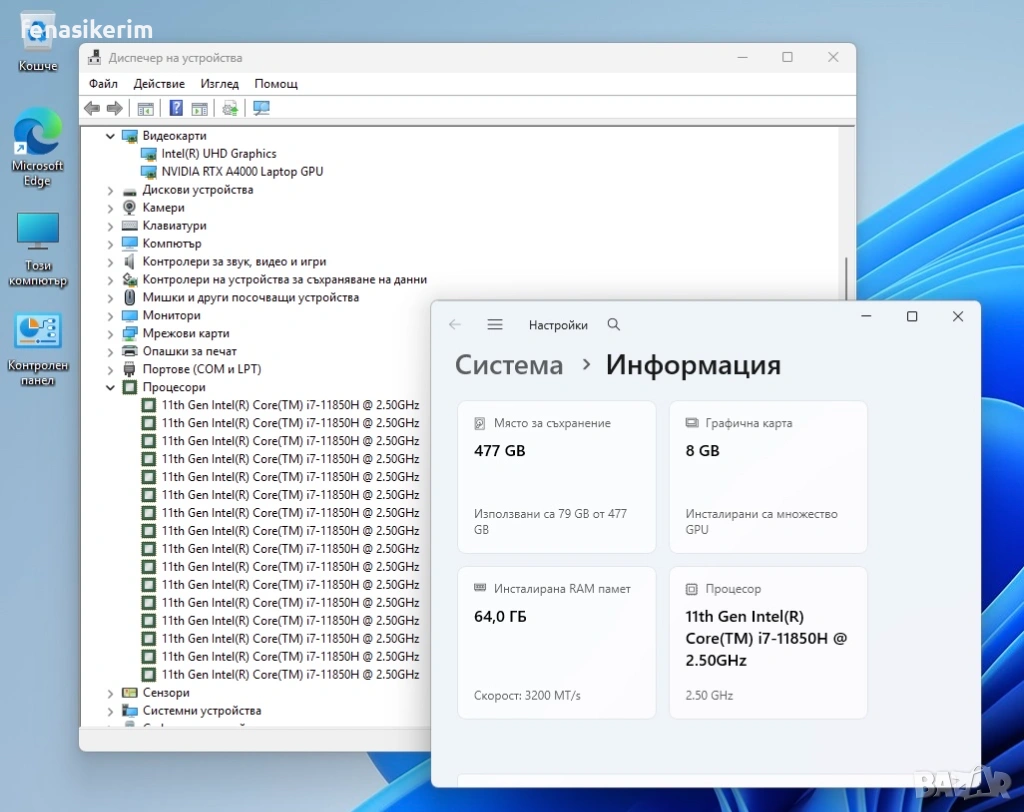Select the Контролен панел desktop icon
1024x812 pixels.
pyautogui.click(x=38, y=343)
